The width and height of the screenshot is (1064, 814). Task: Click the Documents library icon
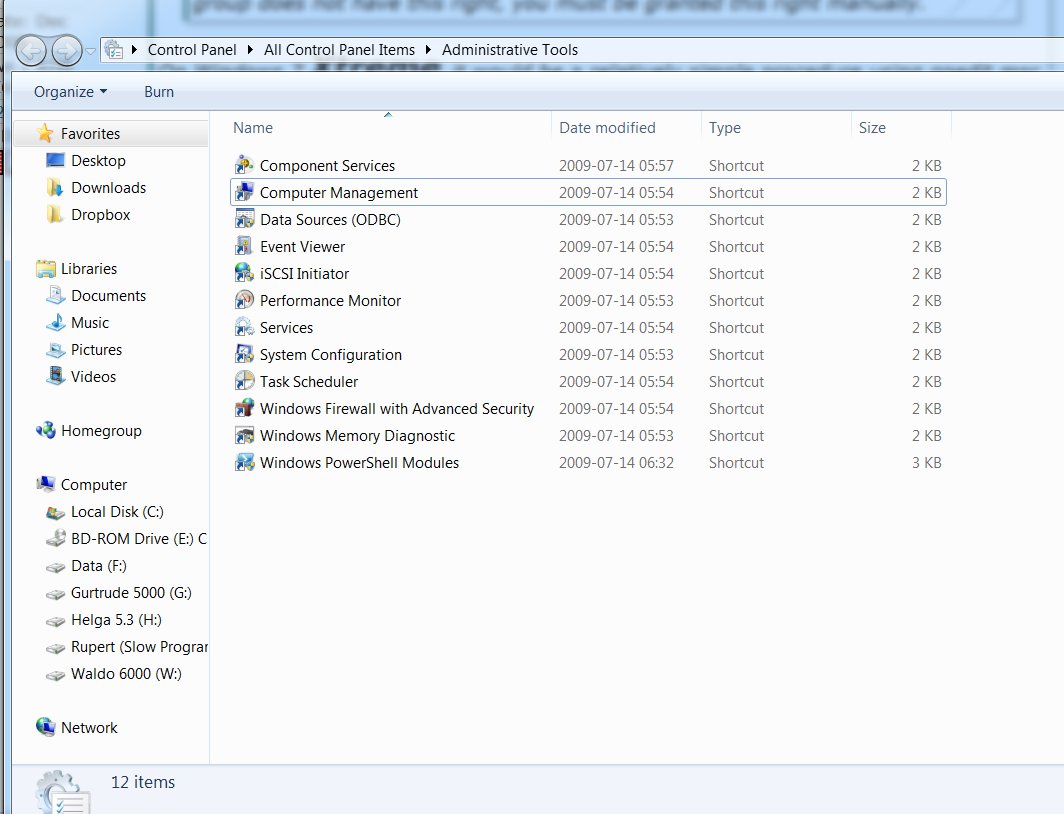click(x=55, y=296)
